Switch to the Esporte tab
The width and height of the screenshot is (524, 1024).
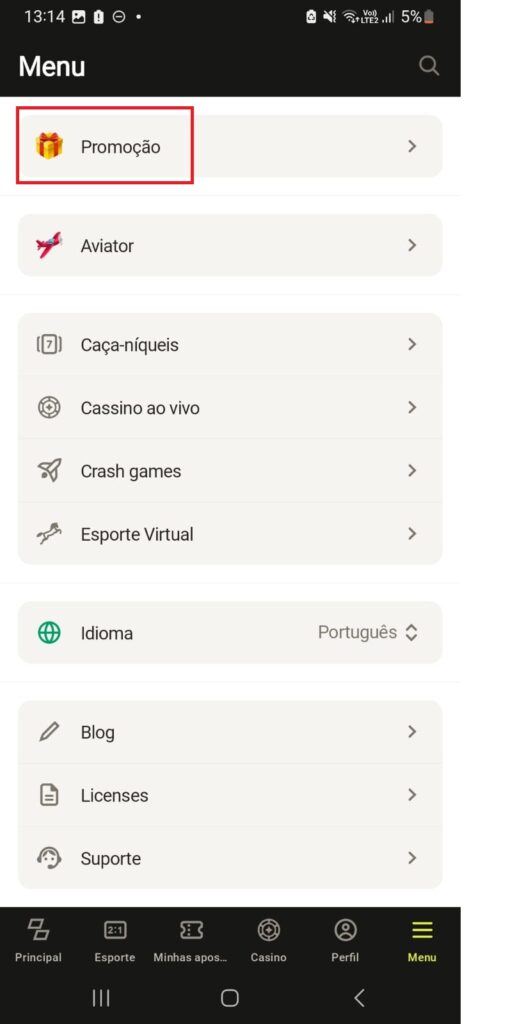[115, 941]
